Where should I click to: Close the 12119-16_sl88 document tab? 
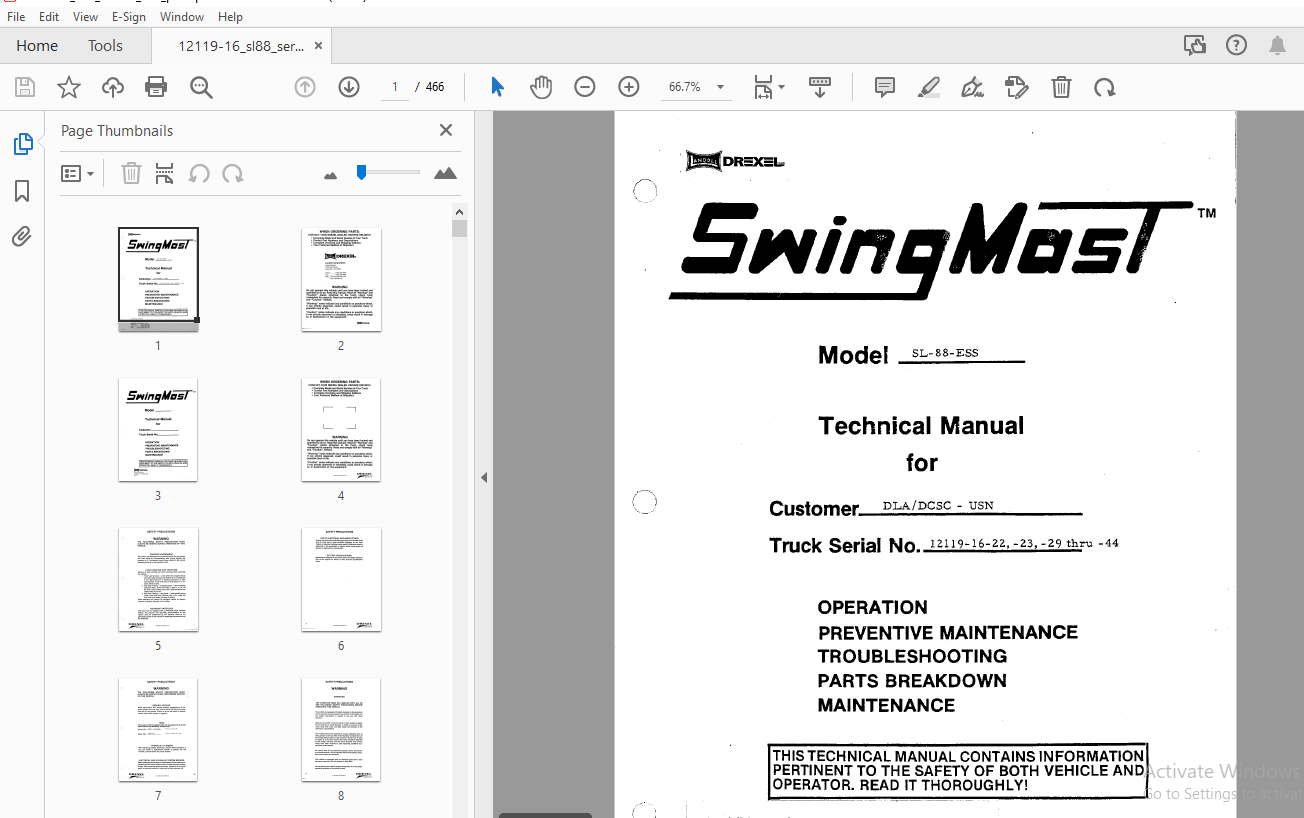pyautogui.click(x=318, y=46)
